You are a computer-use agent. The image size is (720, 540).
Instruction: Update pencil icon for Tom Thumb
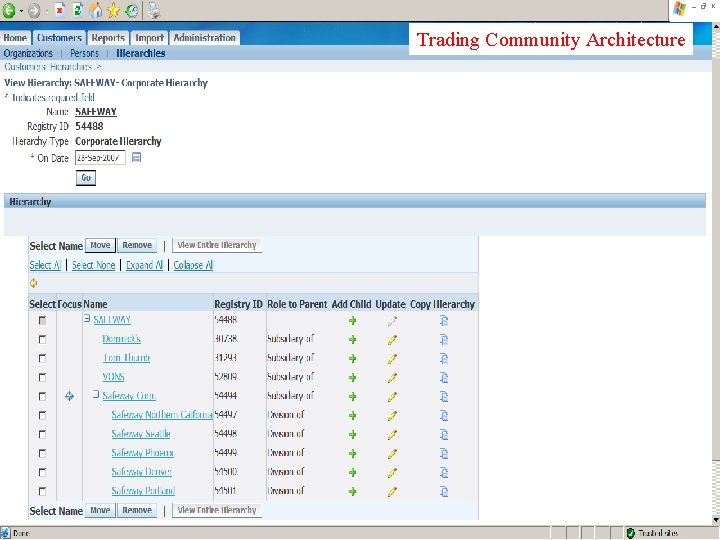[392, 359]
